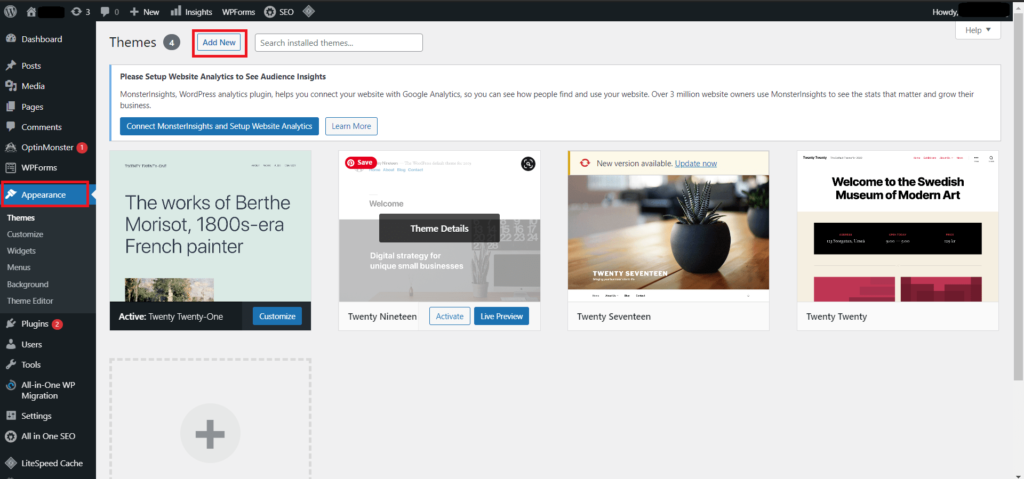Click the Plugins update count badge 2
This screenshot has height=479, width=1024.
click(57, 323)
